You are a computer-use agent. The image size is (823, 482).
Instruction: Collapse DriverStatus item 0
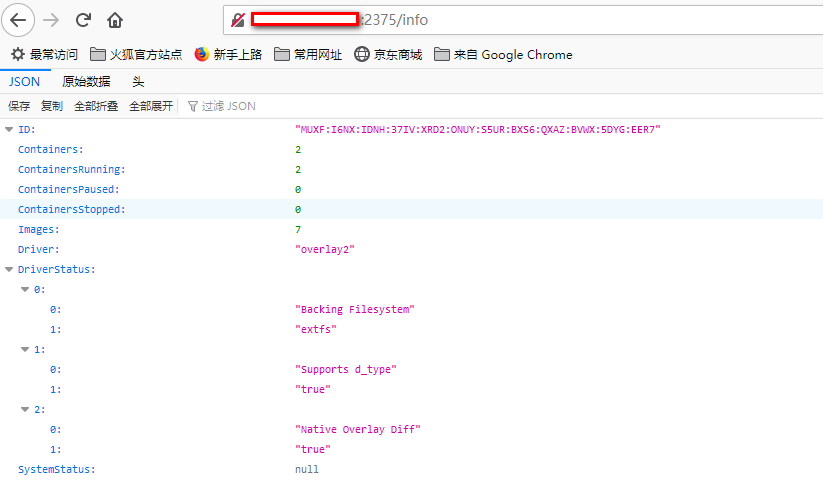coord(25,290)
